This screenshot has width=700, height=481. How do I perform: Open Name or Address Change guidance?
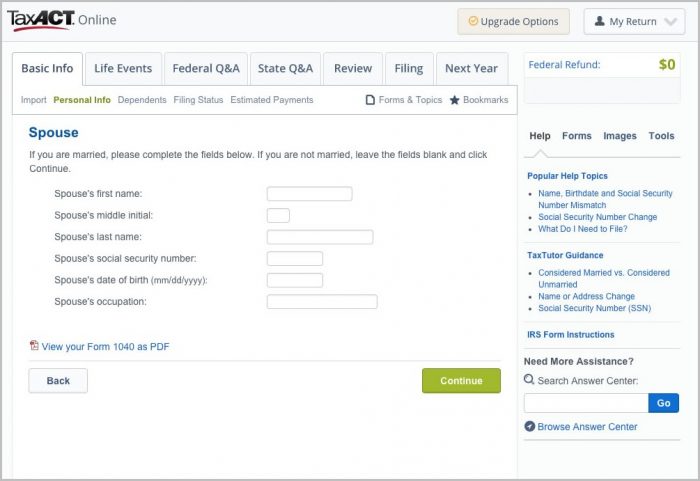[586, 296]
